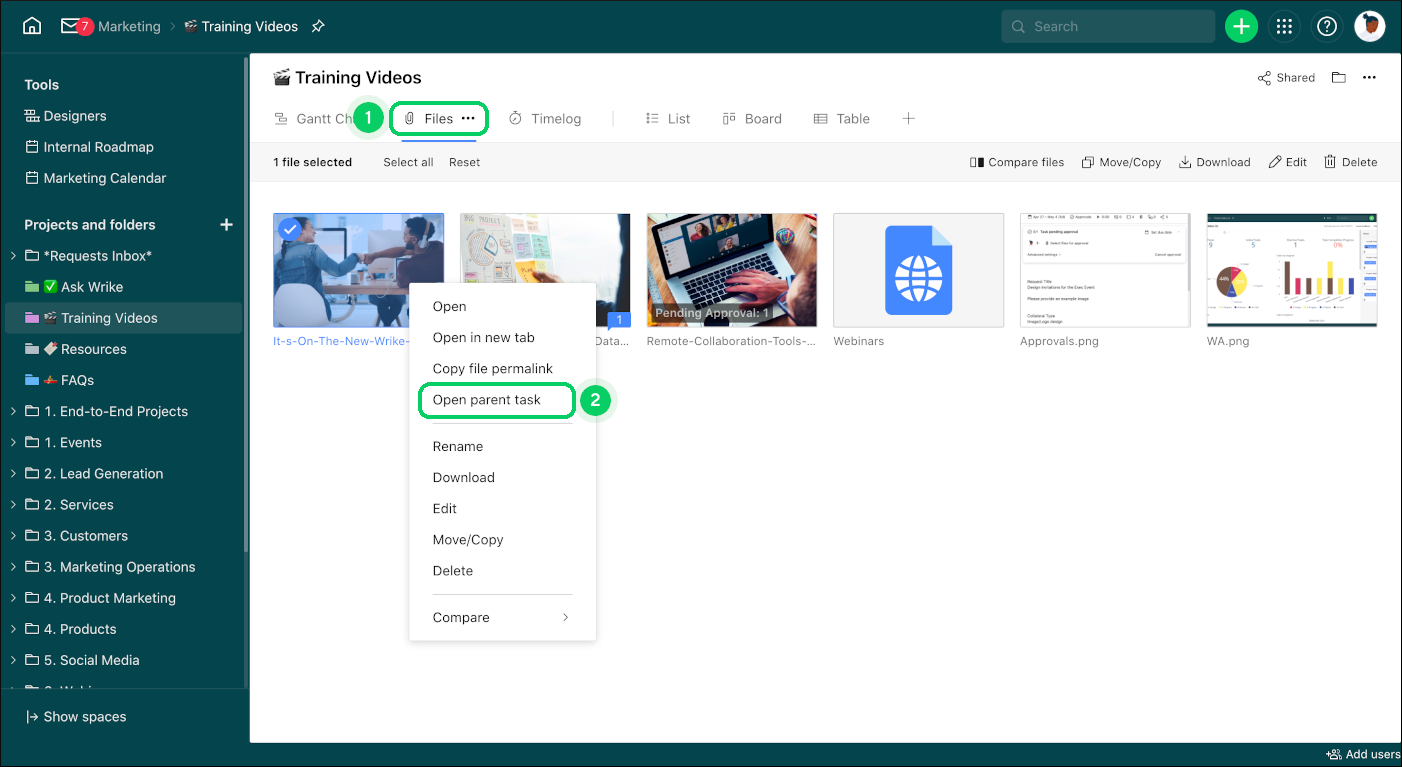The height and width of the screenshot is (767, 1402).
Task: Expand 1. End-to-End Projects folder
Action: tap(13, 411)
